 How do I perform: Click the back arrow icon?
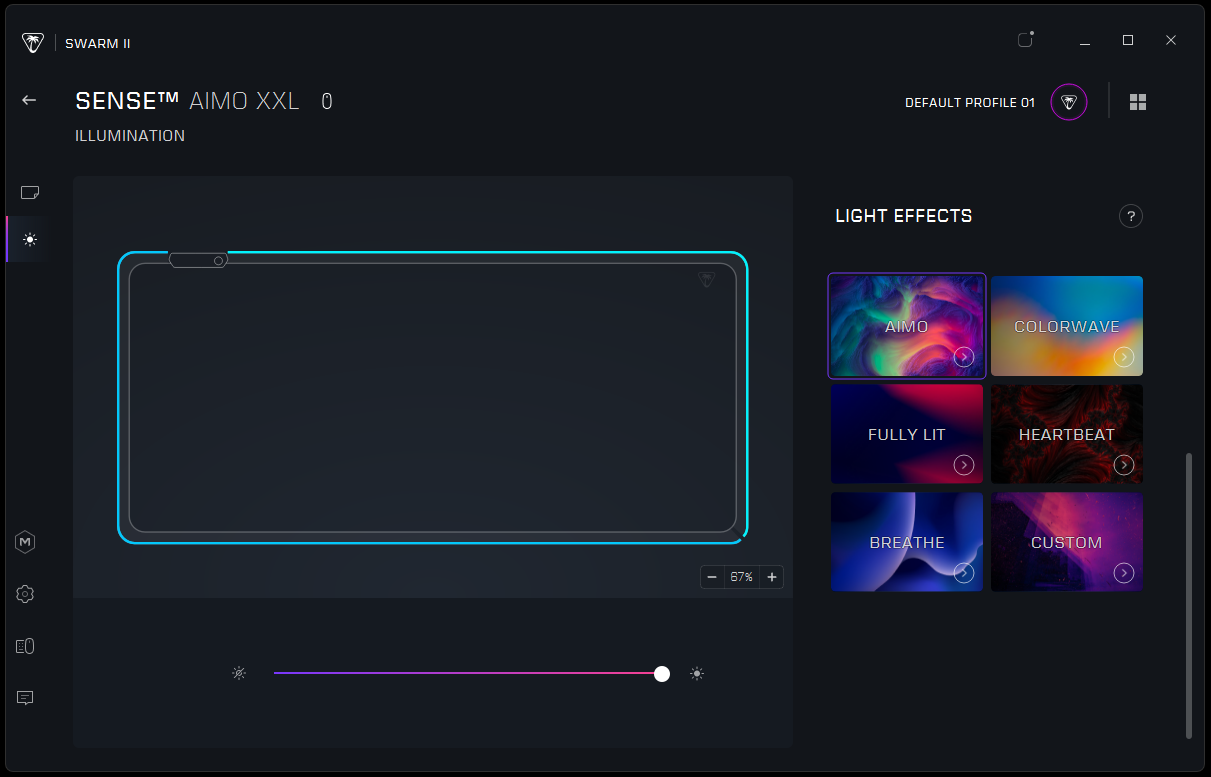(x=29, y=100)
